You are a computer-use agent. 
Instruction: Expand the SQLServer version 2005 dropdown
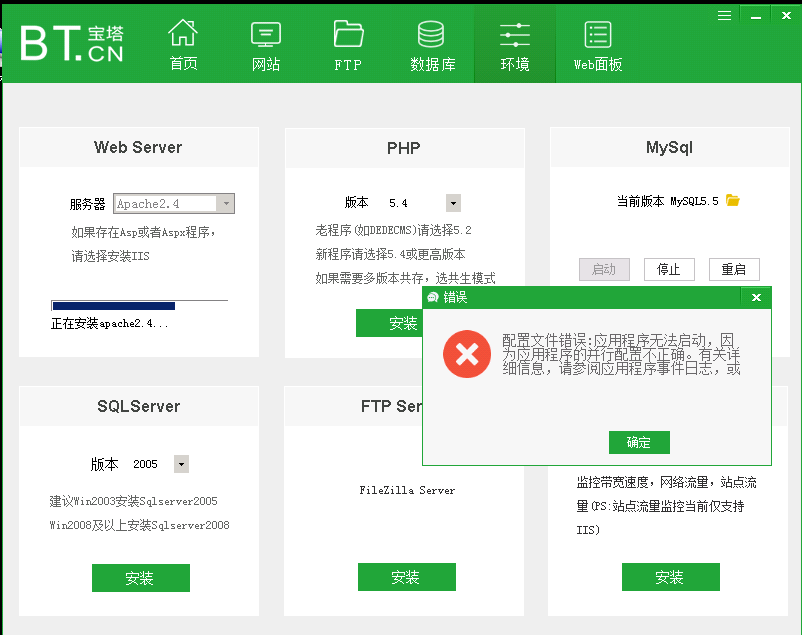pos(181,464)
